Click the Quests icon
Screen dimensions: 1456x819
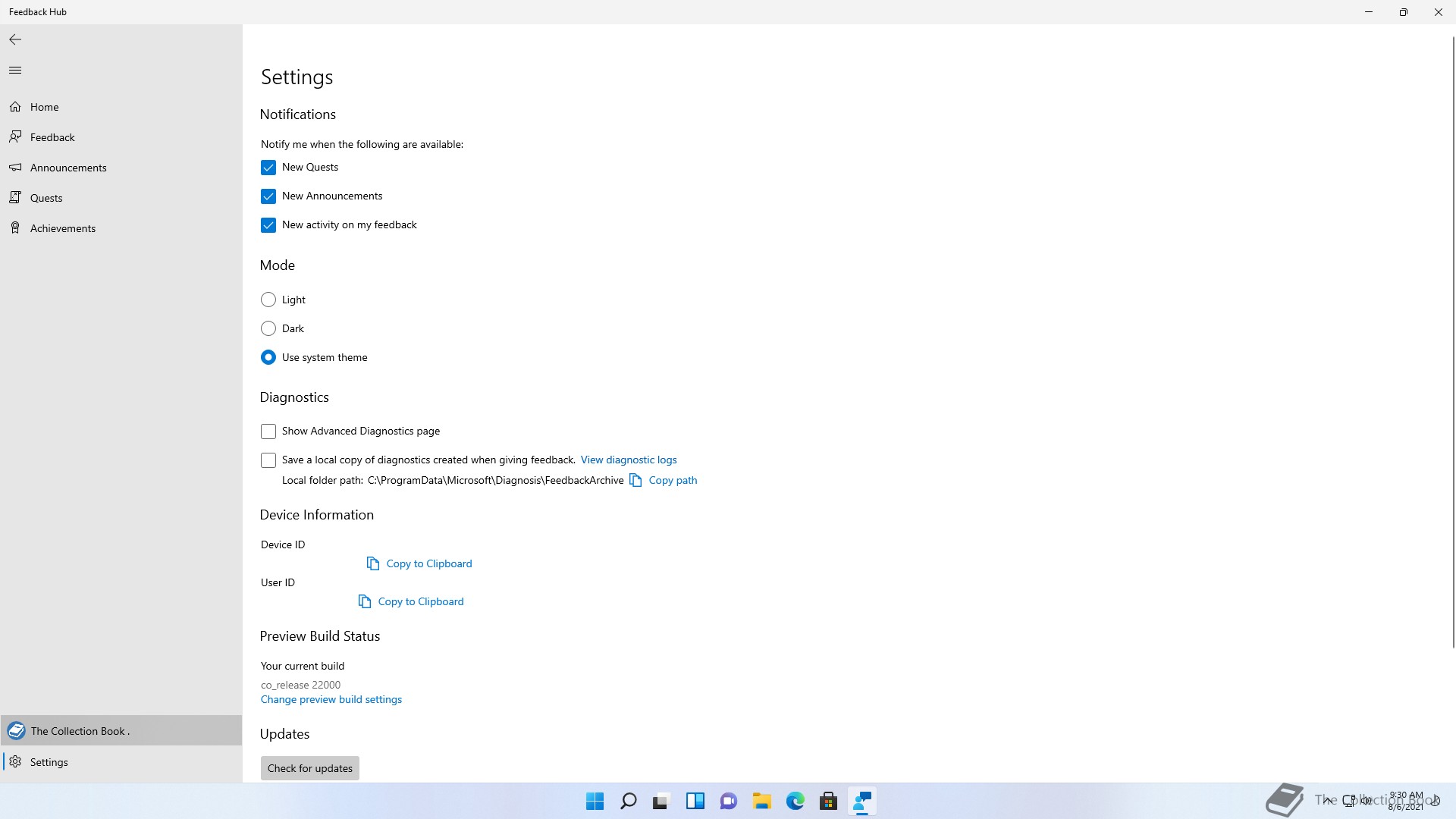tap(15, 198)
